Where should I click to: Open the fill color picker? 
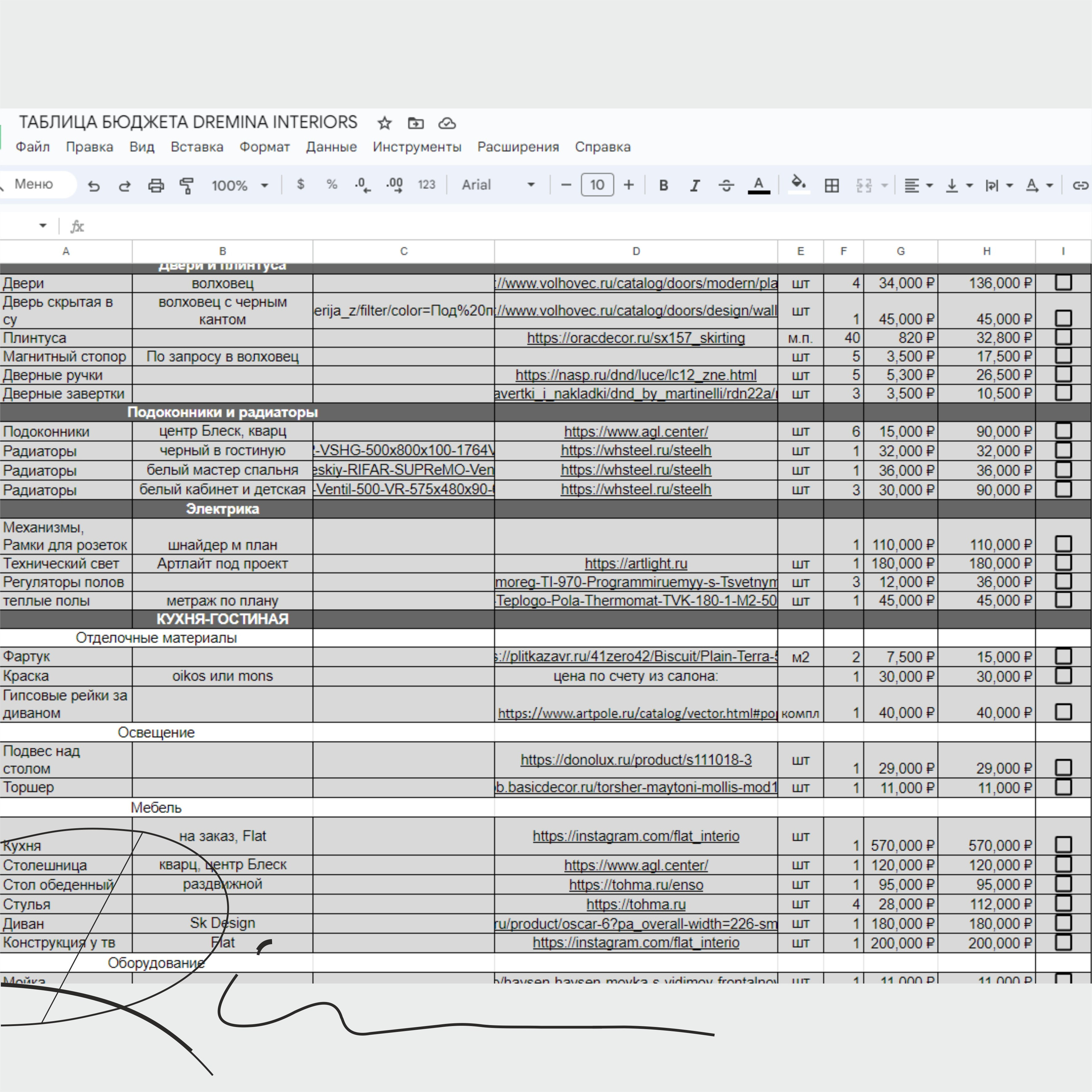tap(798, 184)
